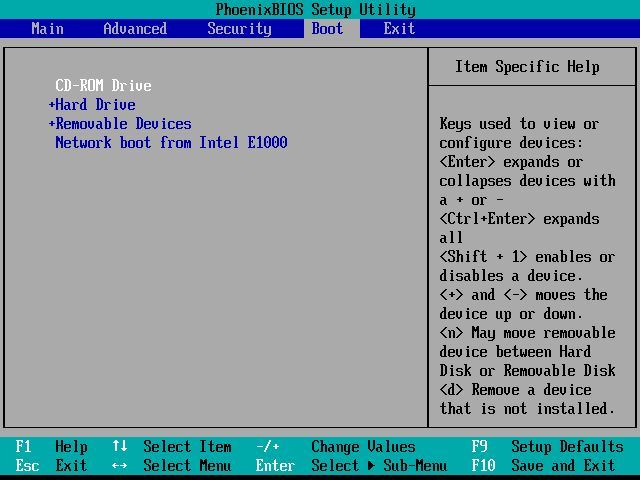The height and width of the screenshot is (480, 640).
Task: Select the Boot menu tab
Action: tap(327, 29)
